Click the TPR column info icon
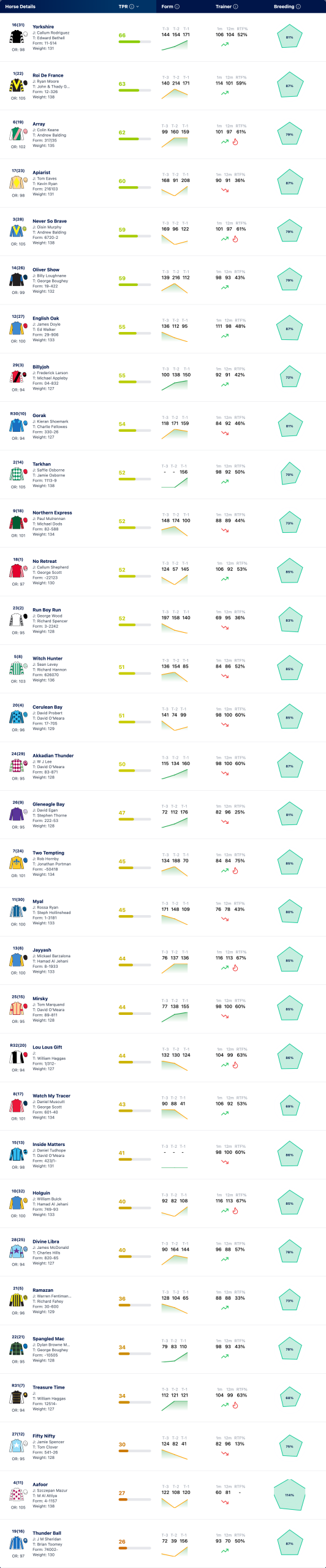Viewport: 326px width, 1568px height. tap(132, 7)
